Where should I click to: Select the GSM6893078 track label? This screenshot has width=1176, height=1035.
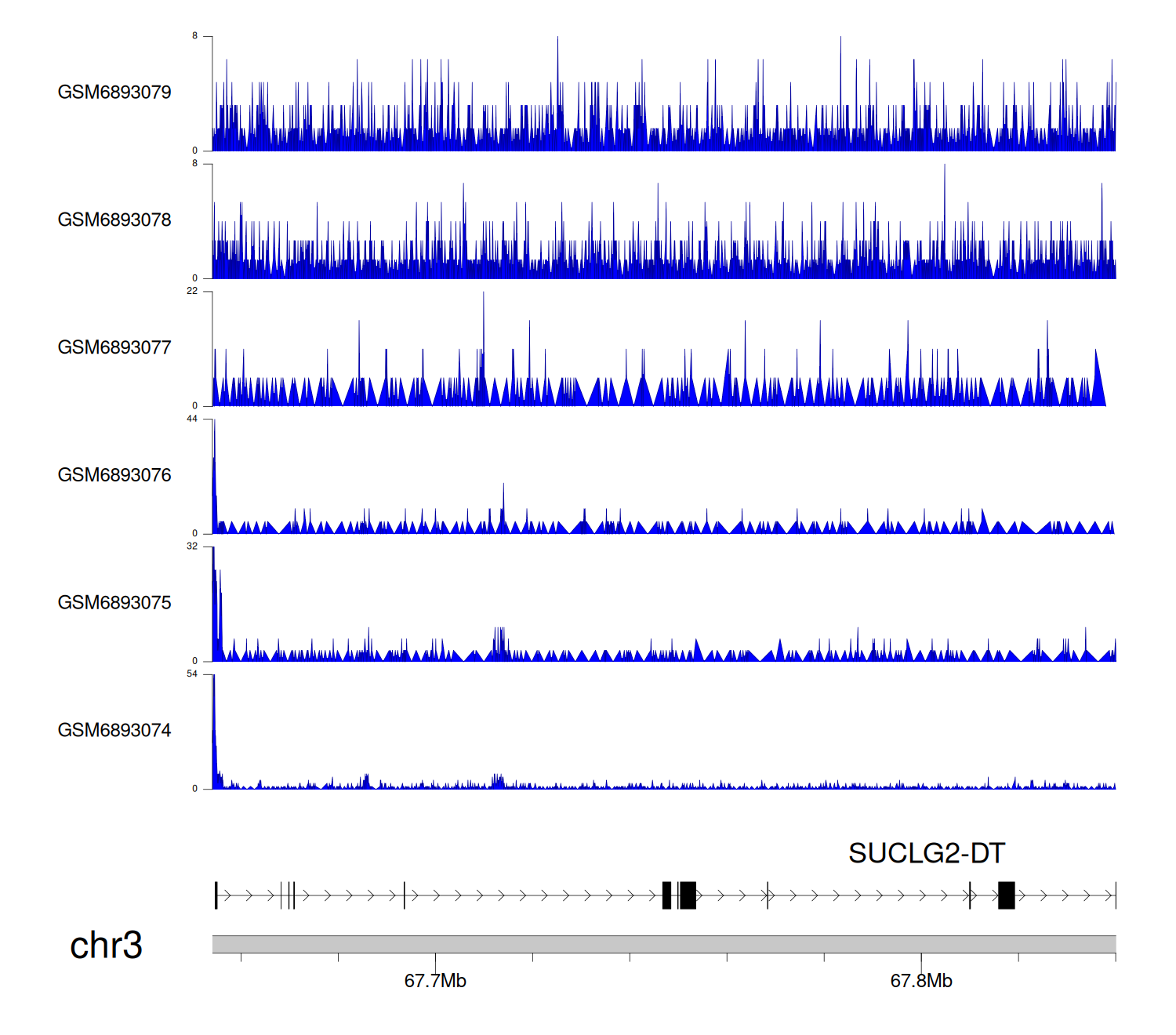pyautogui.click(x=114, y=220)
